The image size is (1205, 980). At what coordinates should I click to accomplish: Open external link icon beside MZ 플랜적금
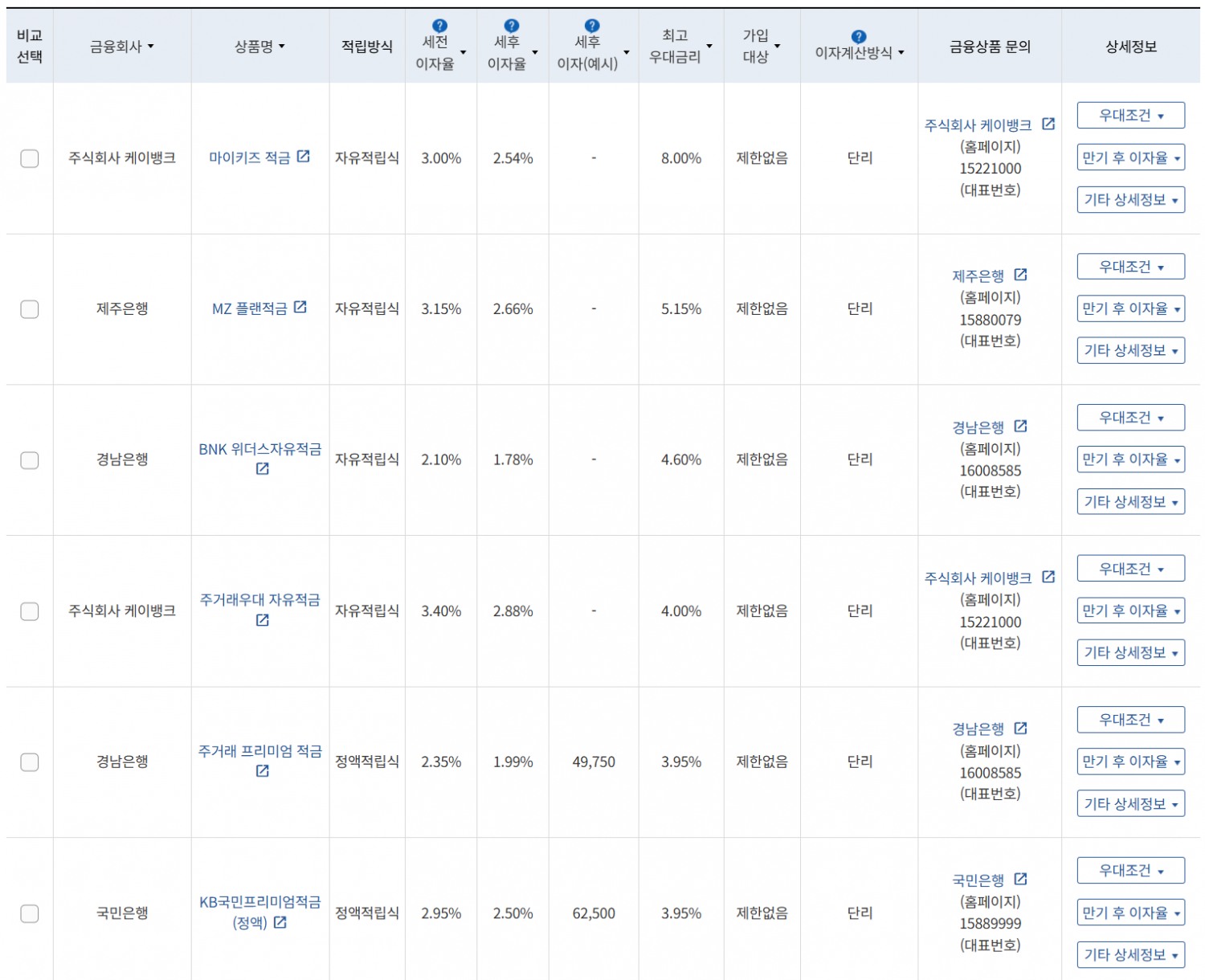coord(300,308)
